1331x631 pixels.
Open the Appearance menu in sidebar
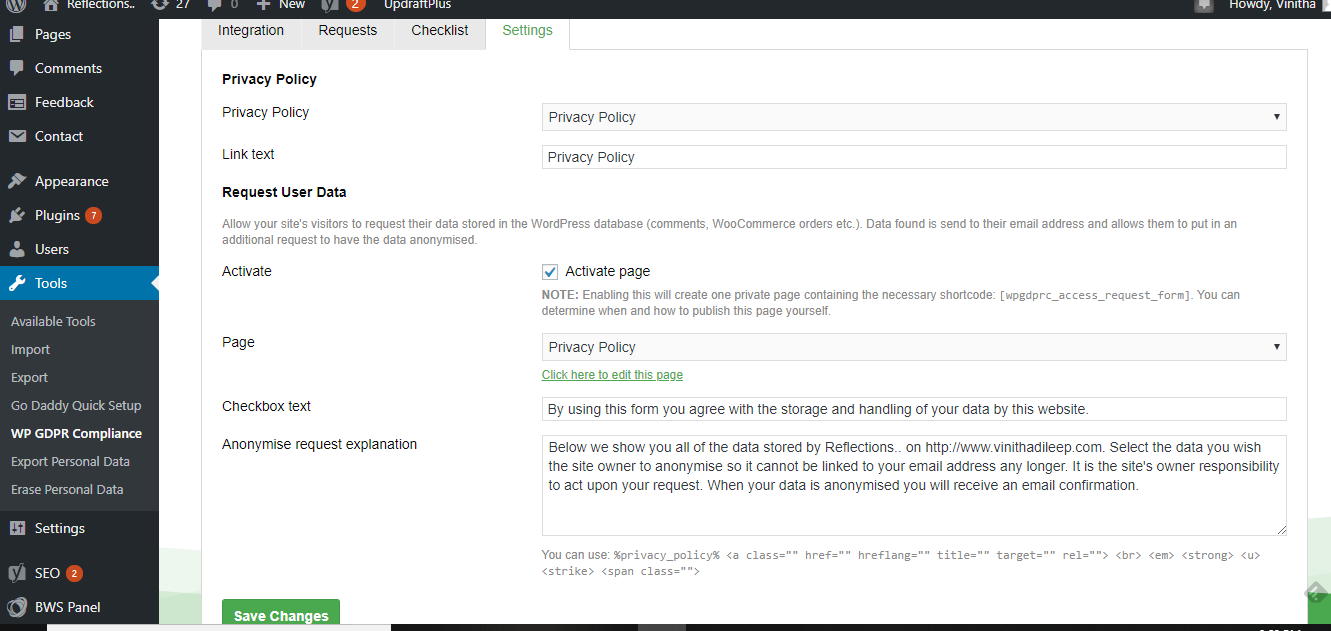tap(71, 181)
